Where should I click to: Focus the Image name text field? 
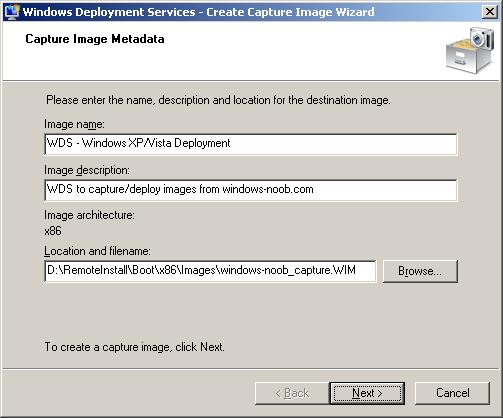pyautogui.click(x=251, y=144)
